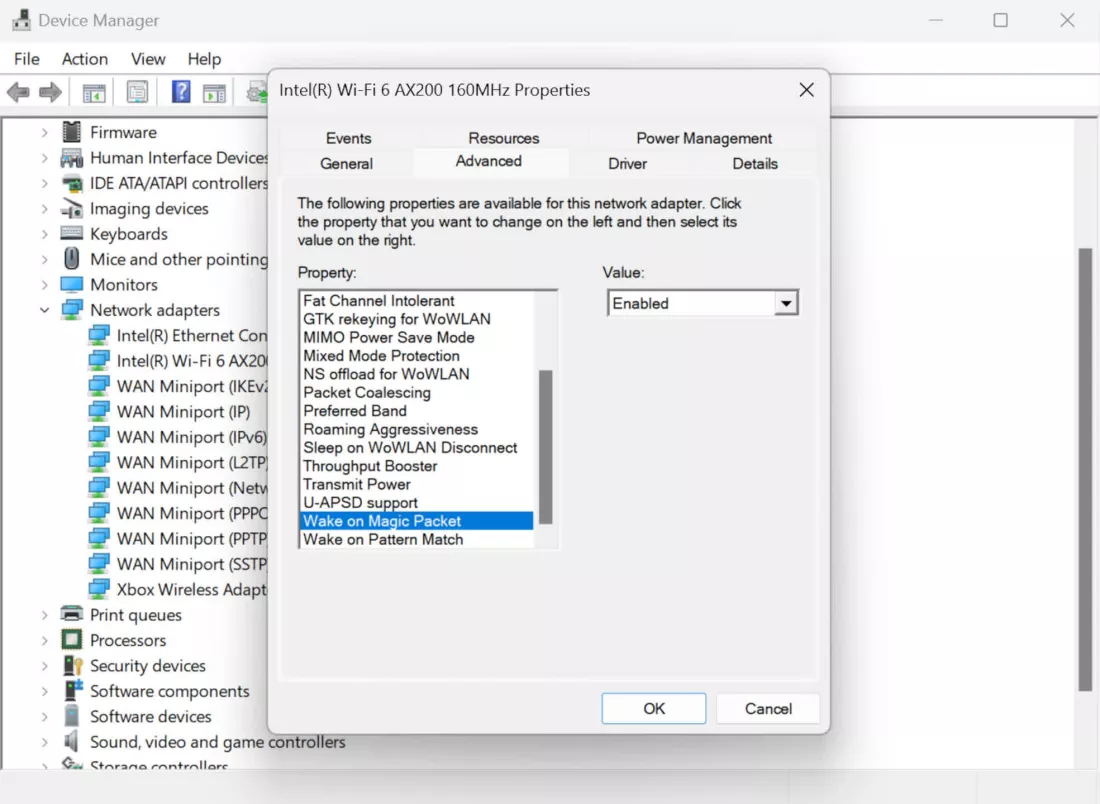The width and height of the screenshot is (1100, 804).
Task: Click the Properties toolbar icon
Action: pyautogui.click(x=138, y=93)
